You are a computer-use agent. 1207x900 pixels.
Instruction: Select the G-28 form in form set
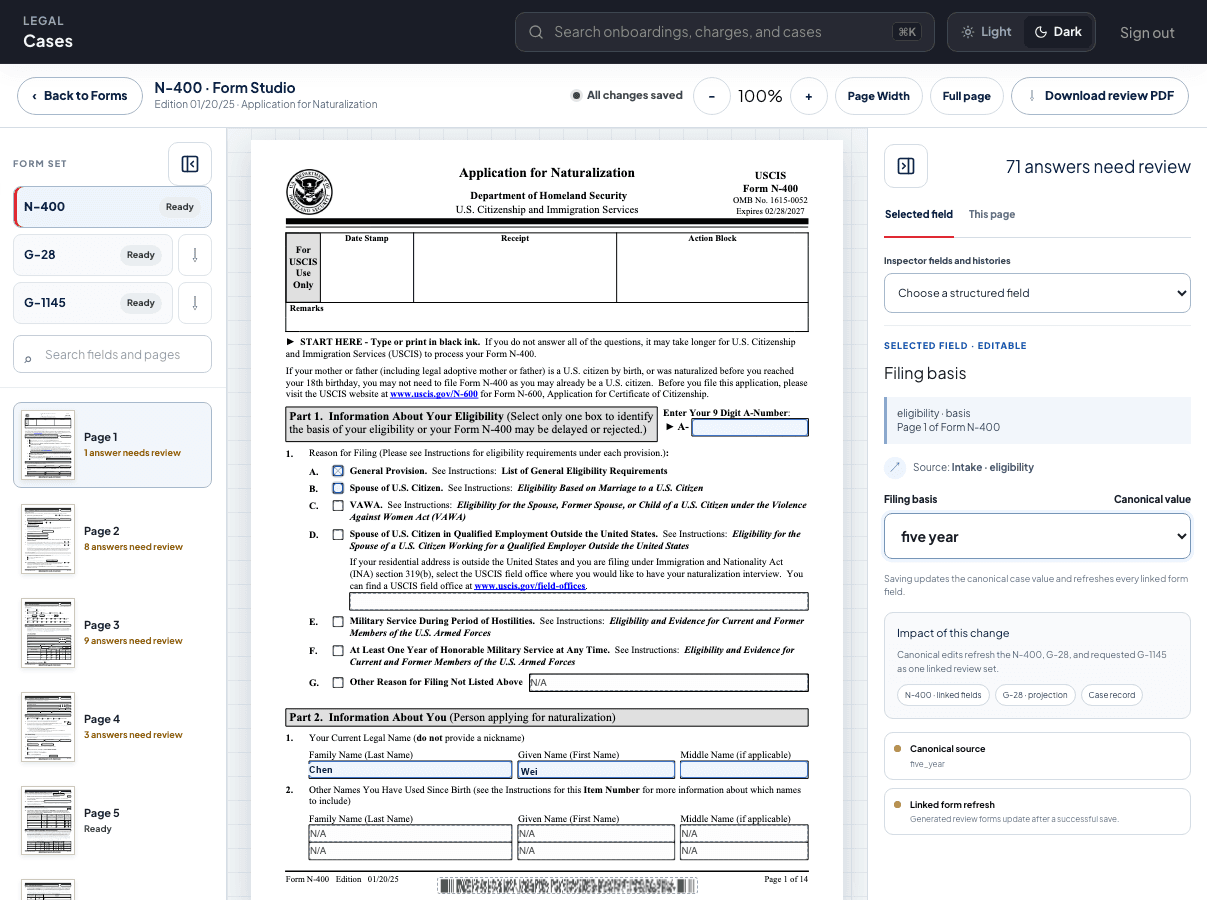point(93,255)
